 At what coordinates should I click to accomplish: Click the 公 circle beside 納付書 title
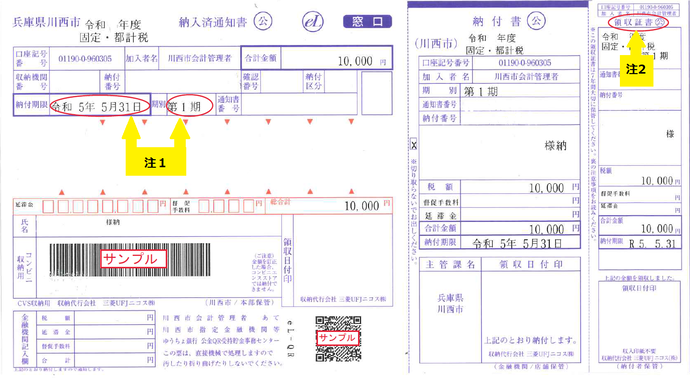[536, 20]
